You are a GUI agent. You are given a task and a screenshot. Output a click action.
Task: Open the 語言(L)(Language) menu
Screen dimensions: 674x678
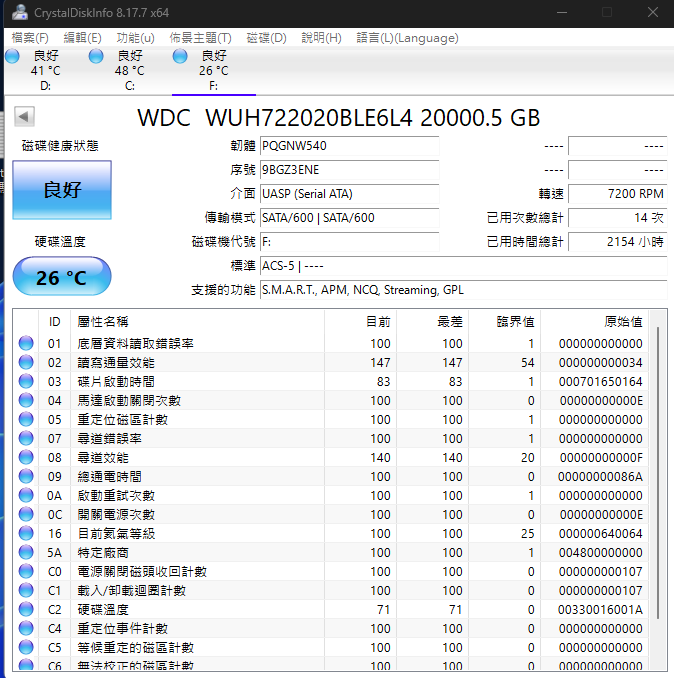pos(407,38)
